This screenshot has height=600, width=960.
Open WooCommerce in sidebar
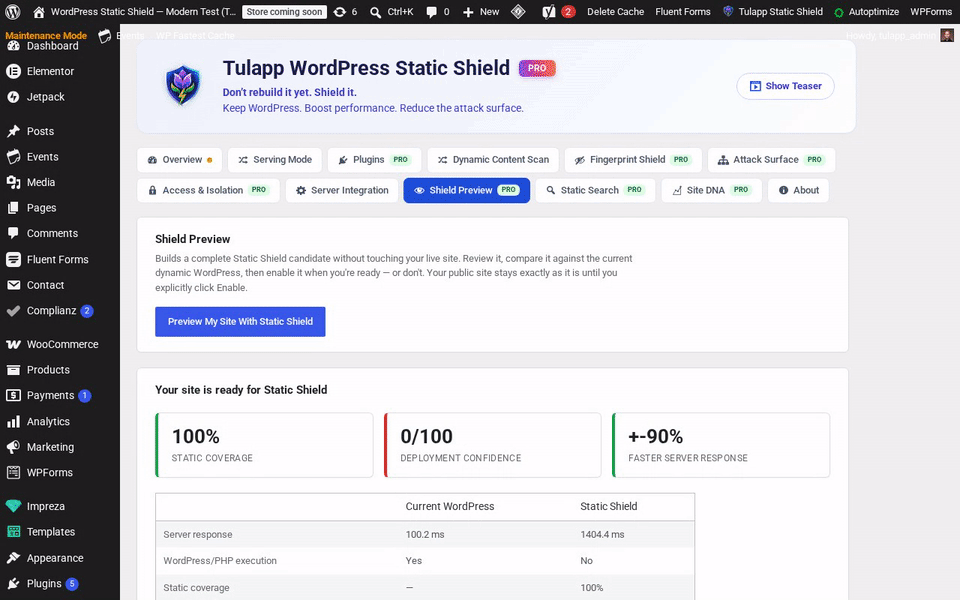[x=60, y=344]
